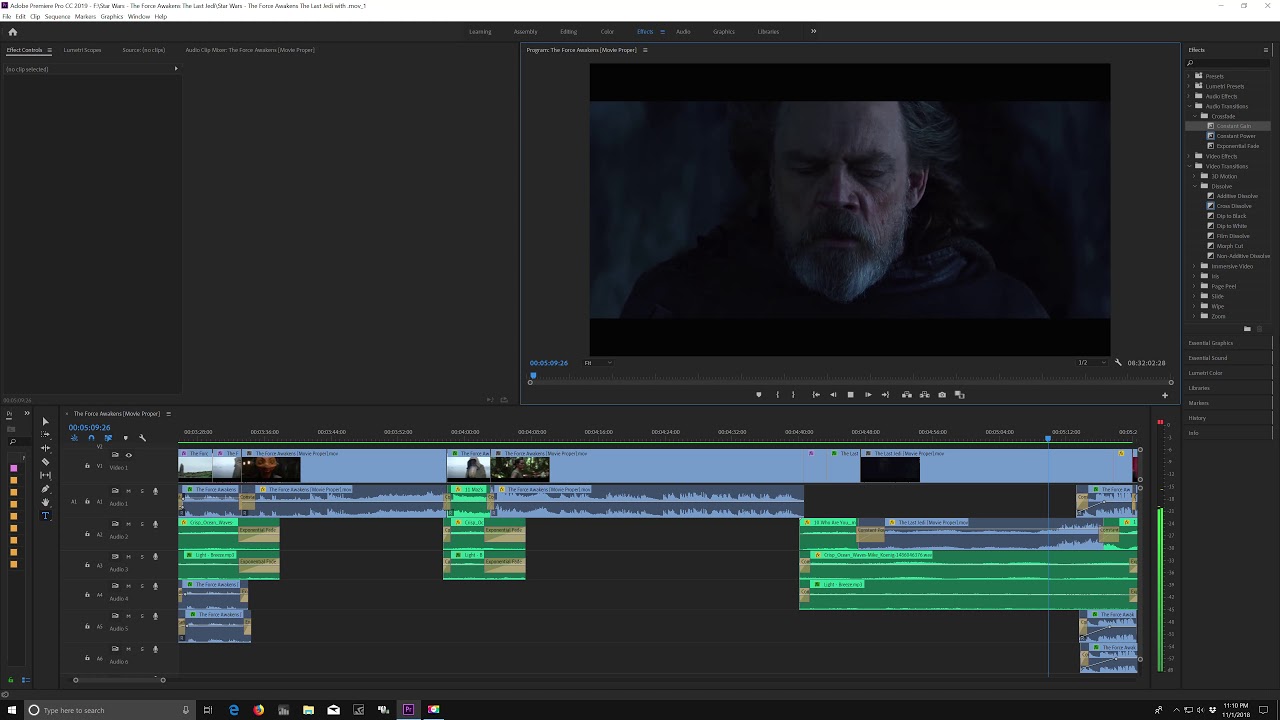
Task: Collapse Audio Transitions folder
Action: tap(1190, 106)
